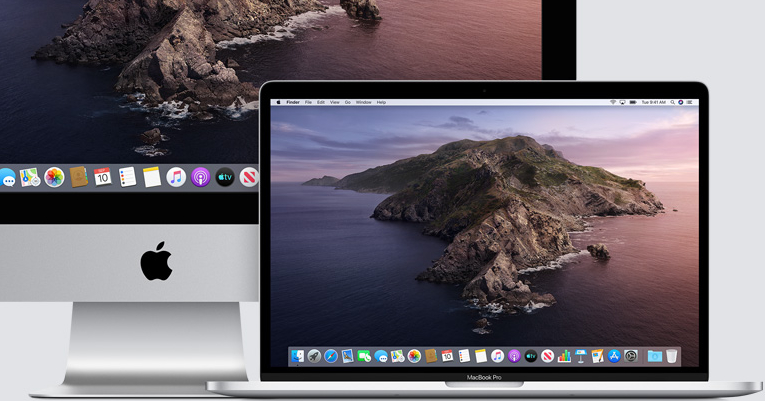The height and width of the screenshot is (401, 765).
Task: Open Mail stamp icon in MacBook dock
Action: click(348, 356)
